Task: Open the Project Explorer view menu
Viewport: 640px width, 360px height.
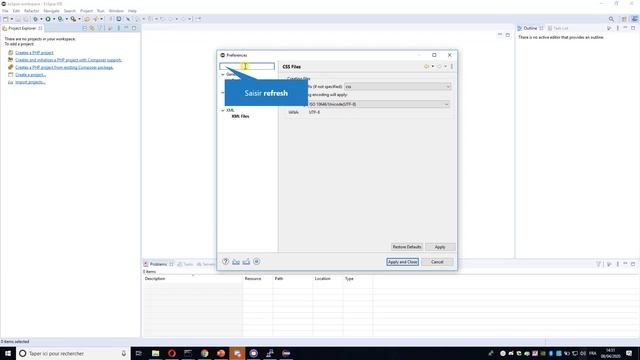Action: click(x=118, y=28)
